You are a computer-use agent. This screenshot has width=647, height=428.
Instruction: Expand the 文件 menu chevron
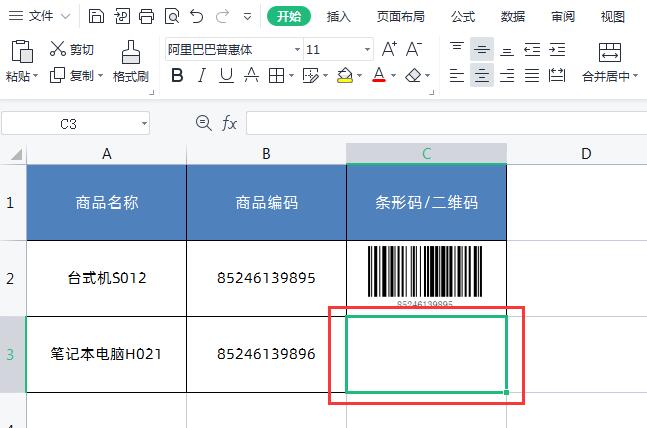pyautogui.click(x=66, y=17)
